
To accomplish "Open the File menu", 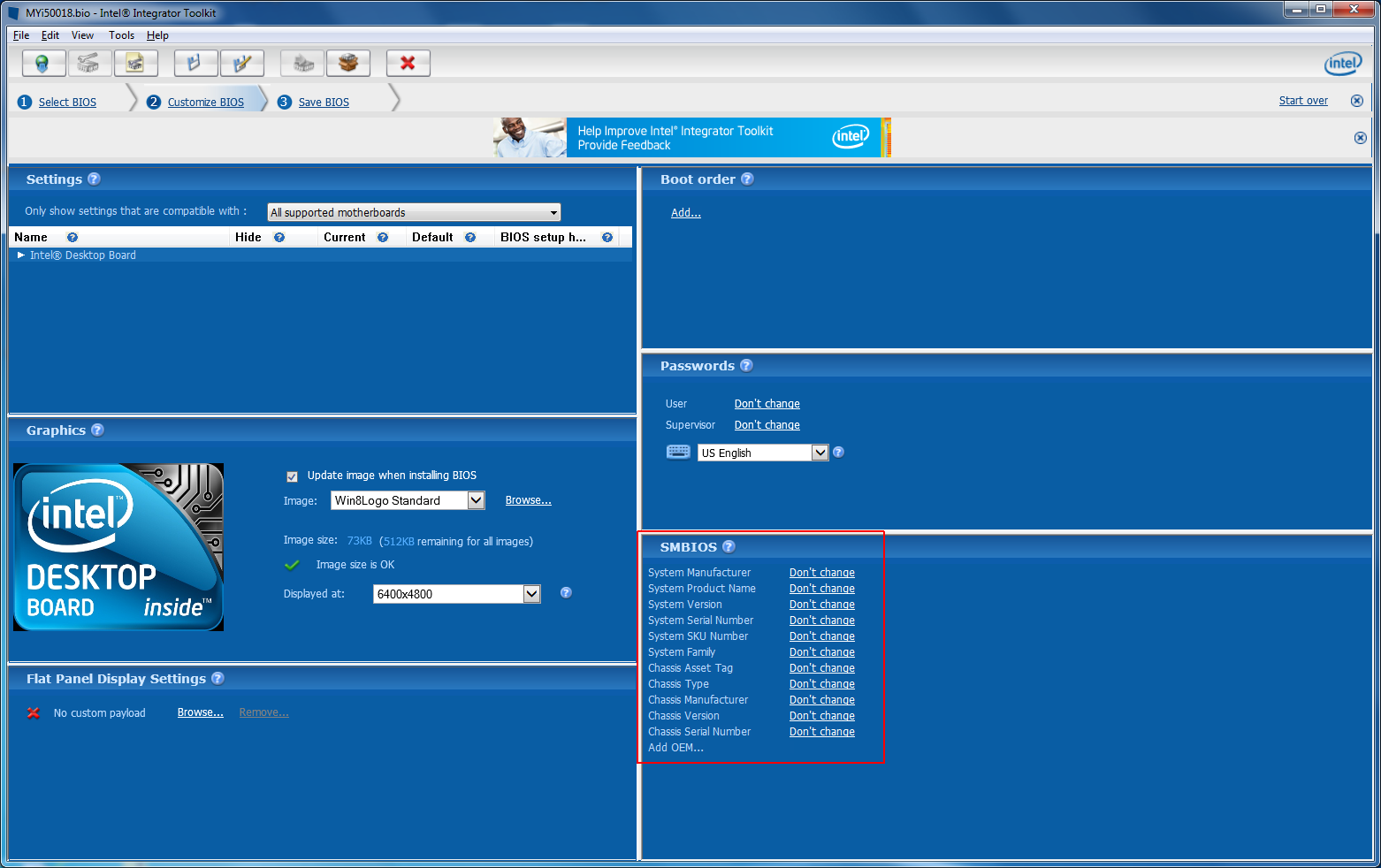I will coord(21,35).
